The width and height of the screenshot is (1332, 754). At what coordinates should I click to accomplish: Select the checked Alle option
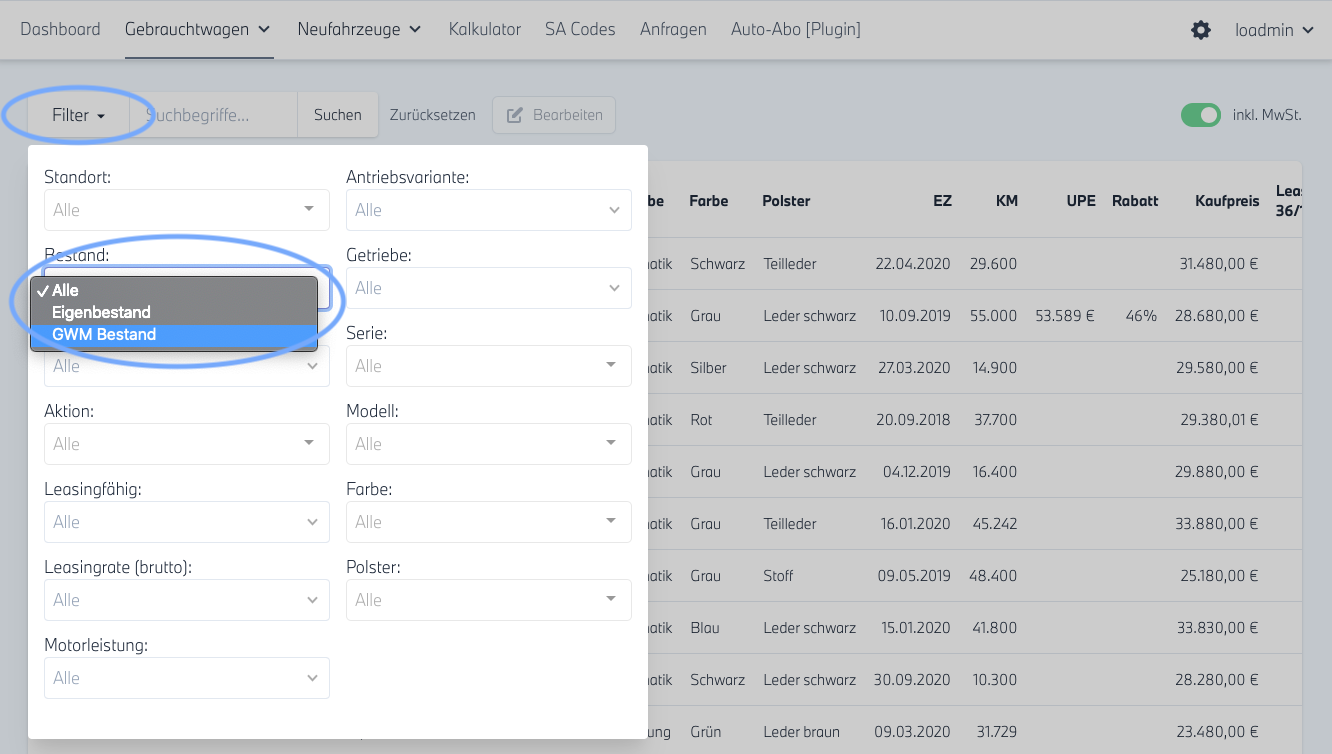click(x=66, y=290)
